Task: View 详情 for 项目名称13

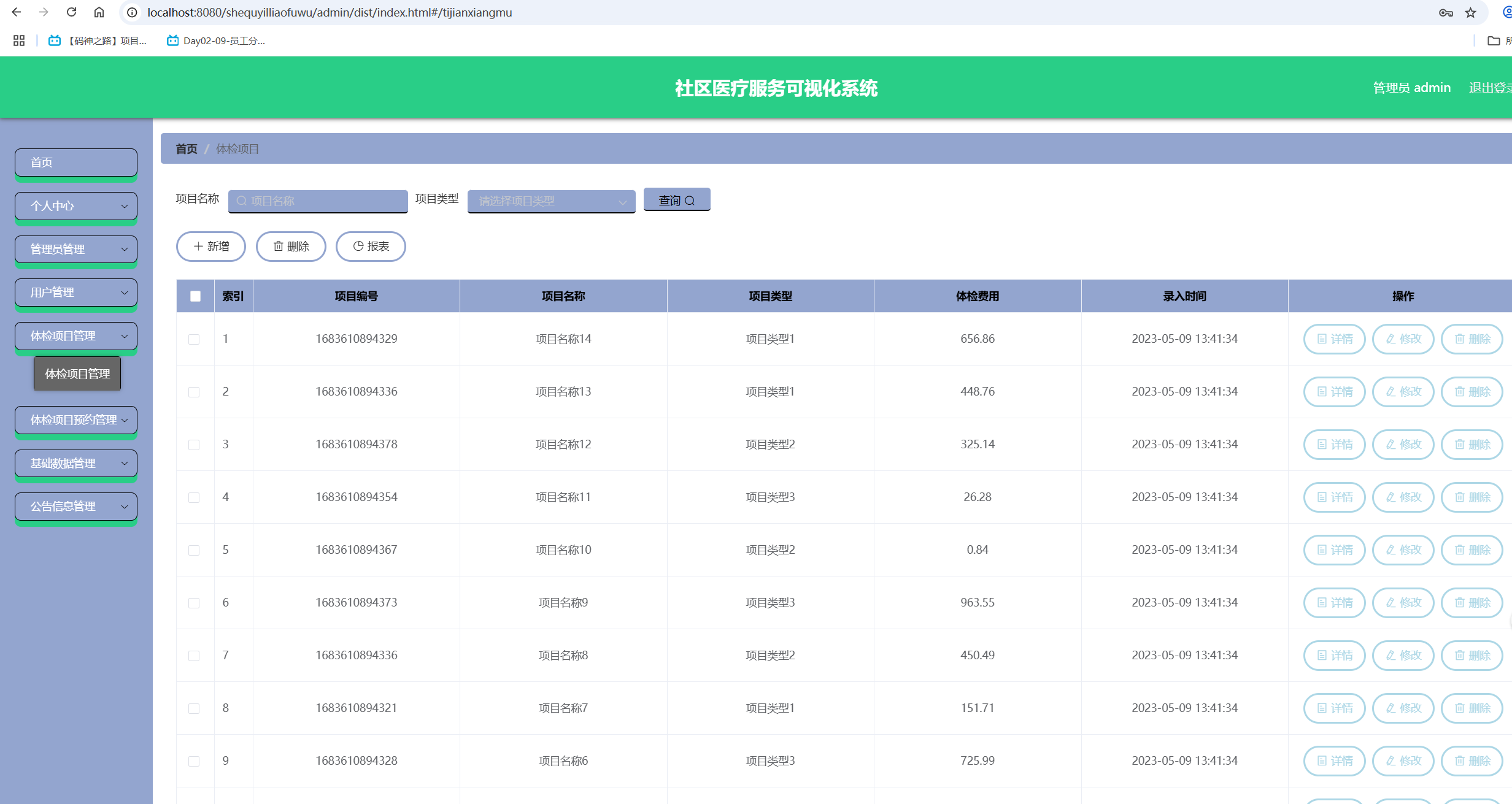Action: (1335, 392)
